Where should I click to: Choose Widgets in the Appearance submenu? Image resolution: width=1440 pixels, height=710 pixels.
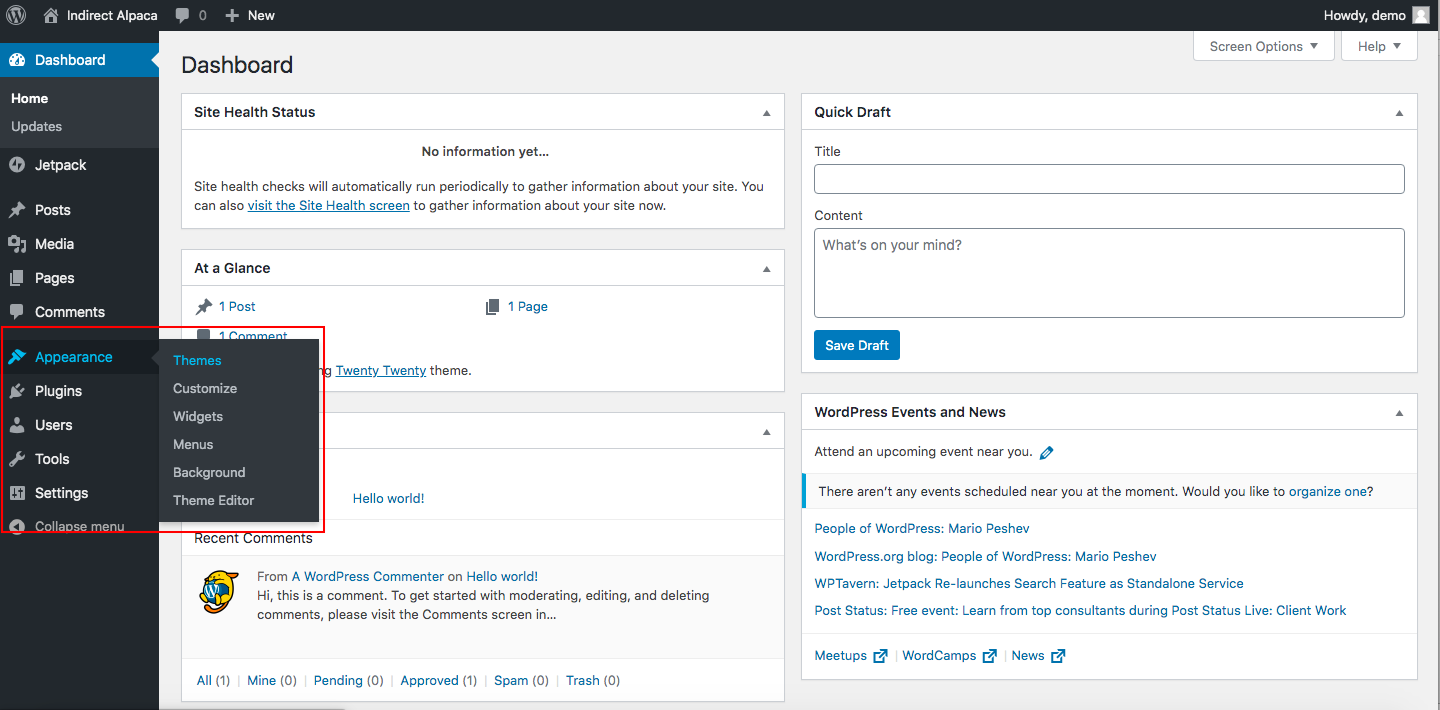point(198,416)
